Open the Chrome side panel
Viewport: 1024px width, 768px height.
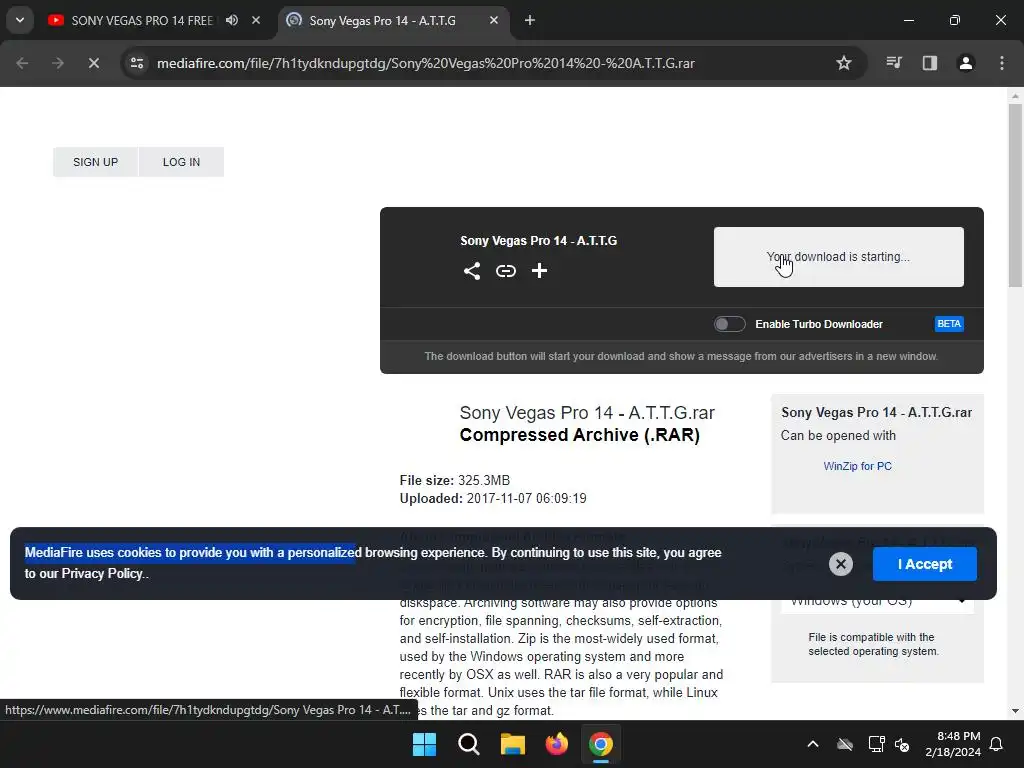[930, 63]
